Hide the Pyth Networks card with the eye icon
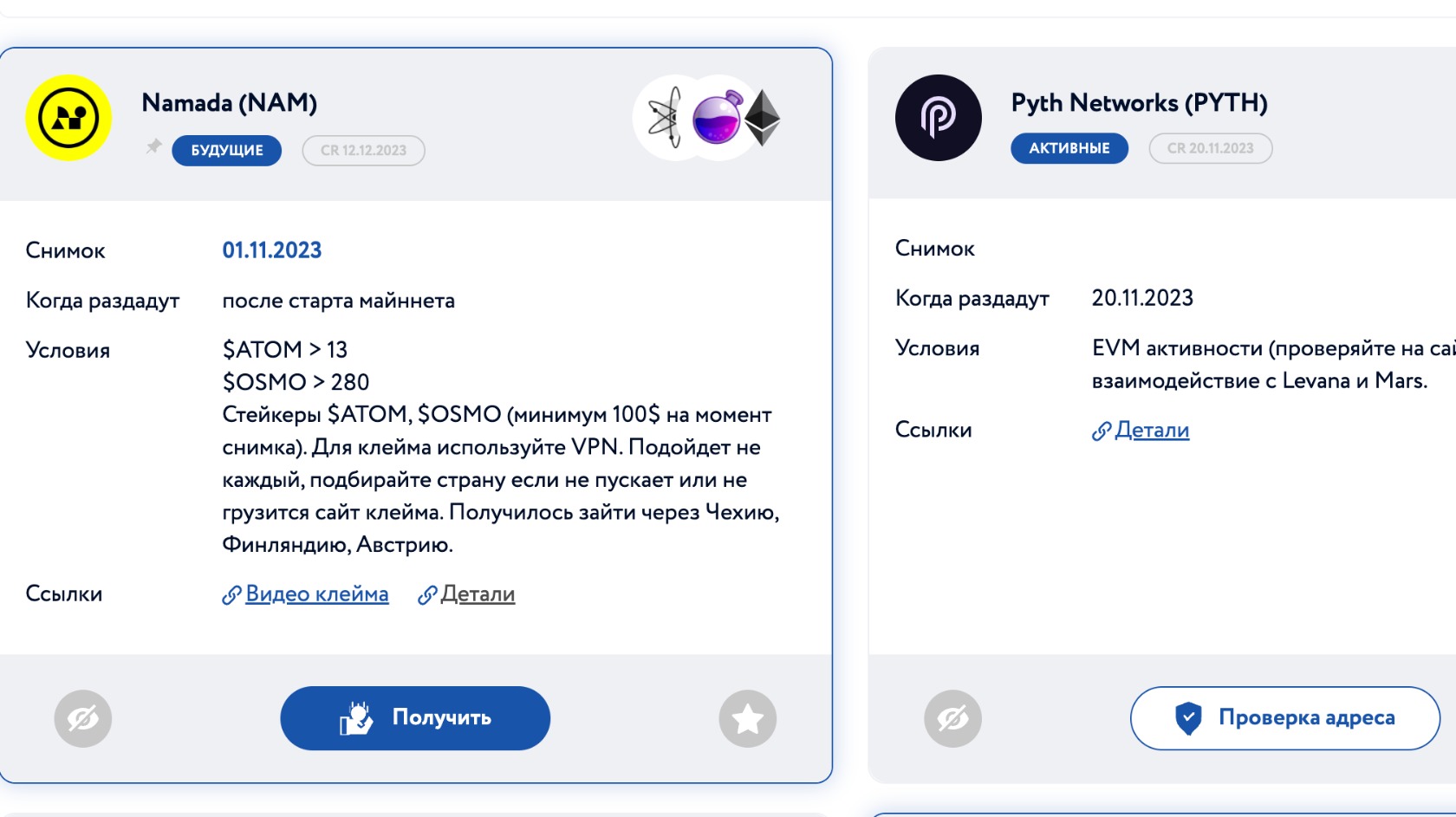1456x817 pixels. tap(952, 718)
